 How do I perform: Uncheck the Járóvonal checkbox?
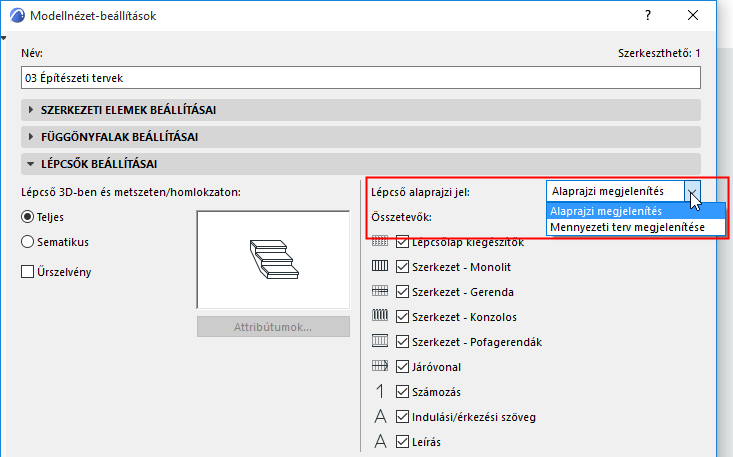click(402, 366)
